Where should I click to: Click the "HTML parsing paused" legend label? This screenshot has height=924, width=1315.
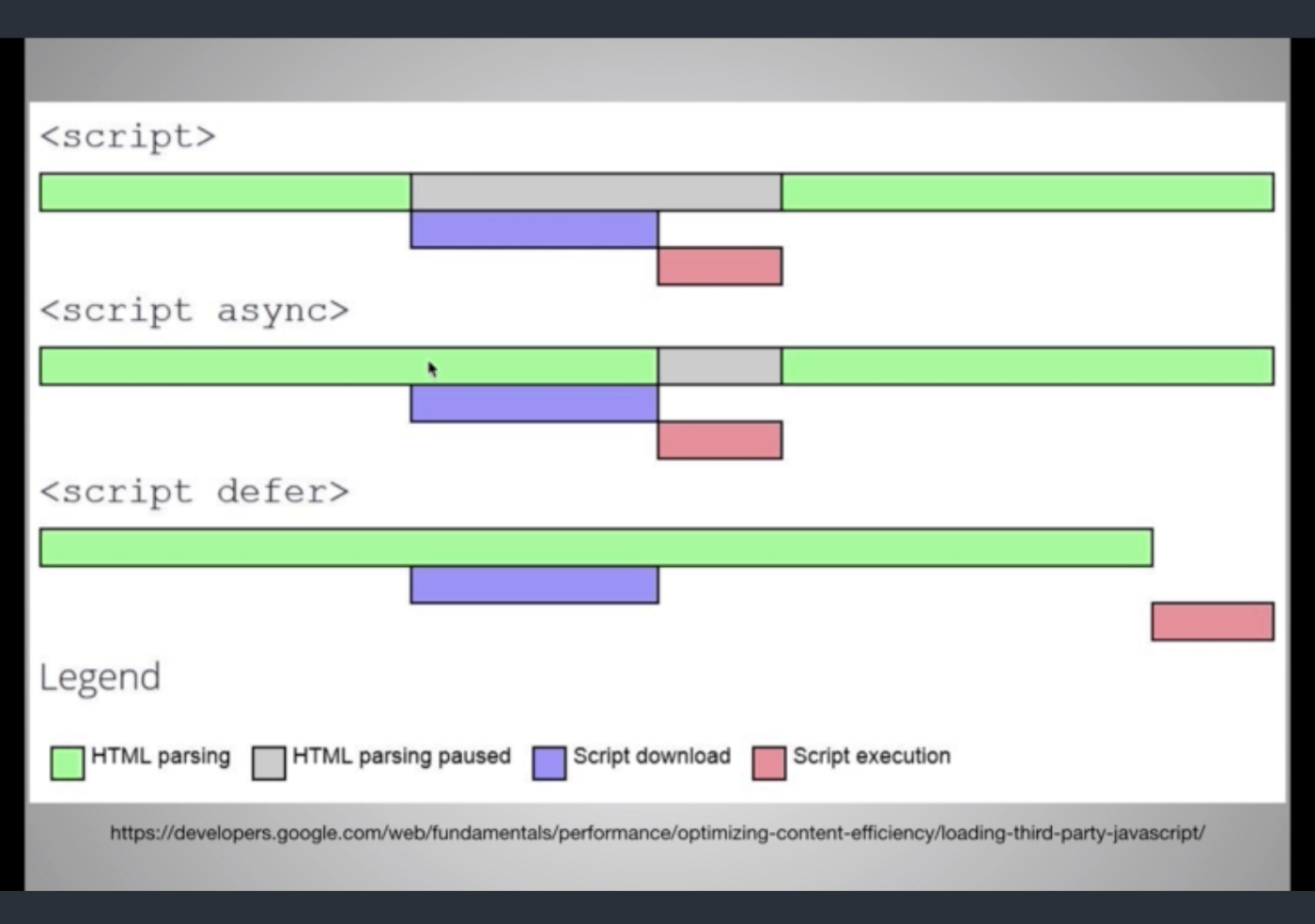point(401,756)
